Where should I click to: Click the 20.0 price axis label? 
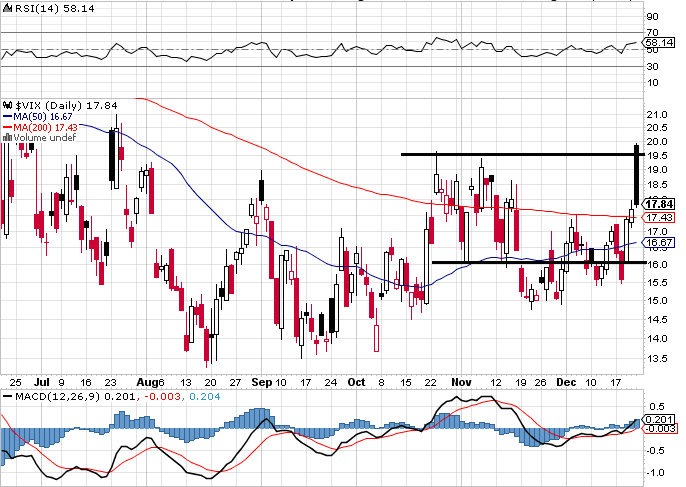click(x=657, y=142)
